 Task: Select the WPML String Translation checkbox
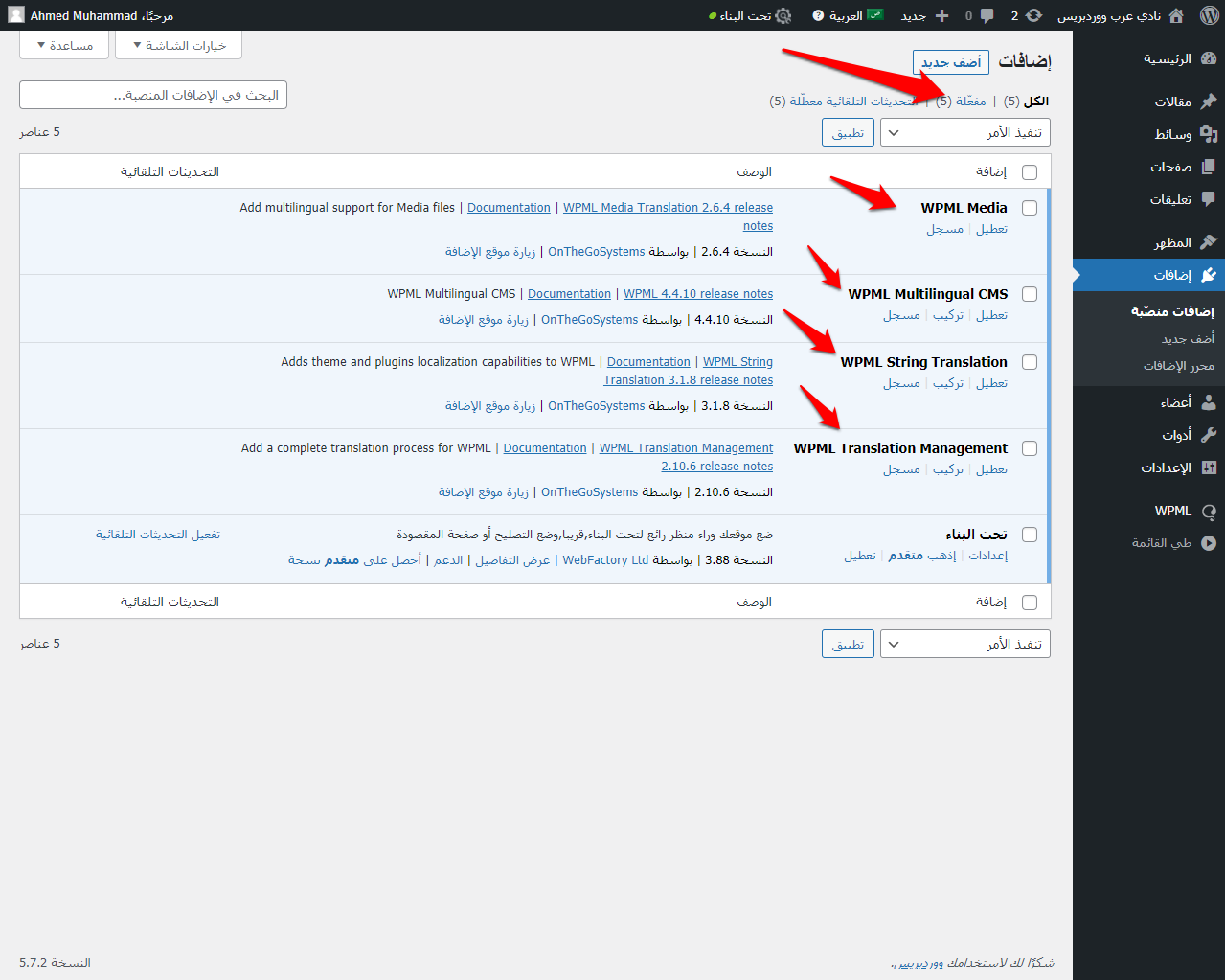click(x=1030, y=362)
